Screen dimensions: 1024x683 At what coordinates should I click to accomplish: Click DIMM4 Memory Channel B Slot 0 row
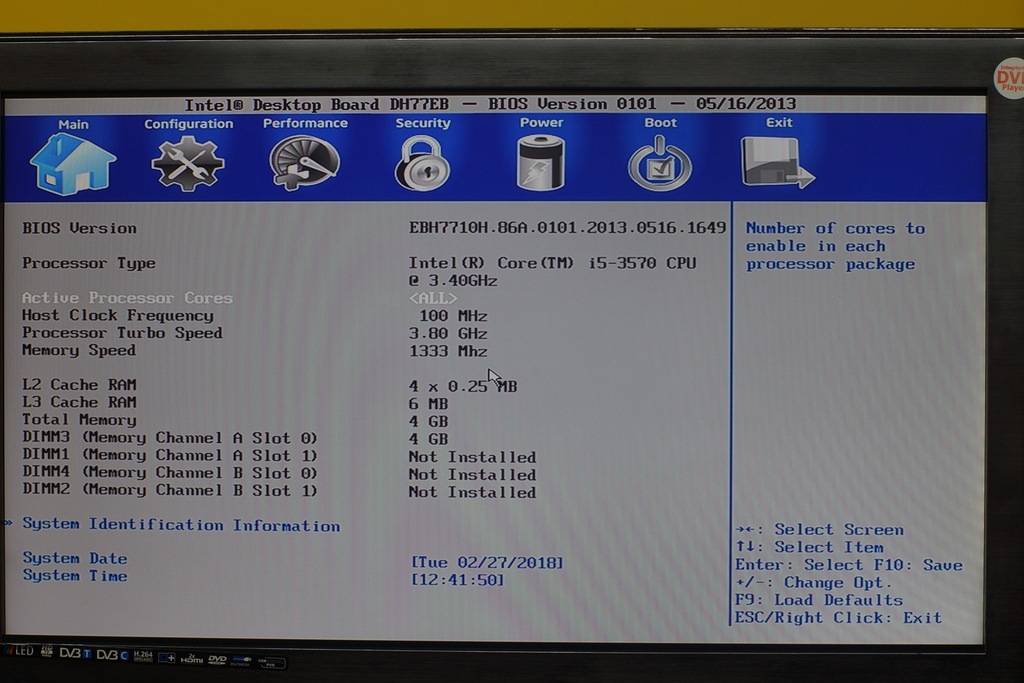click(x=279, y=474)
